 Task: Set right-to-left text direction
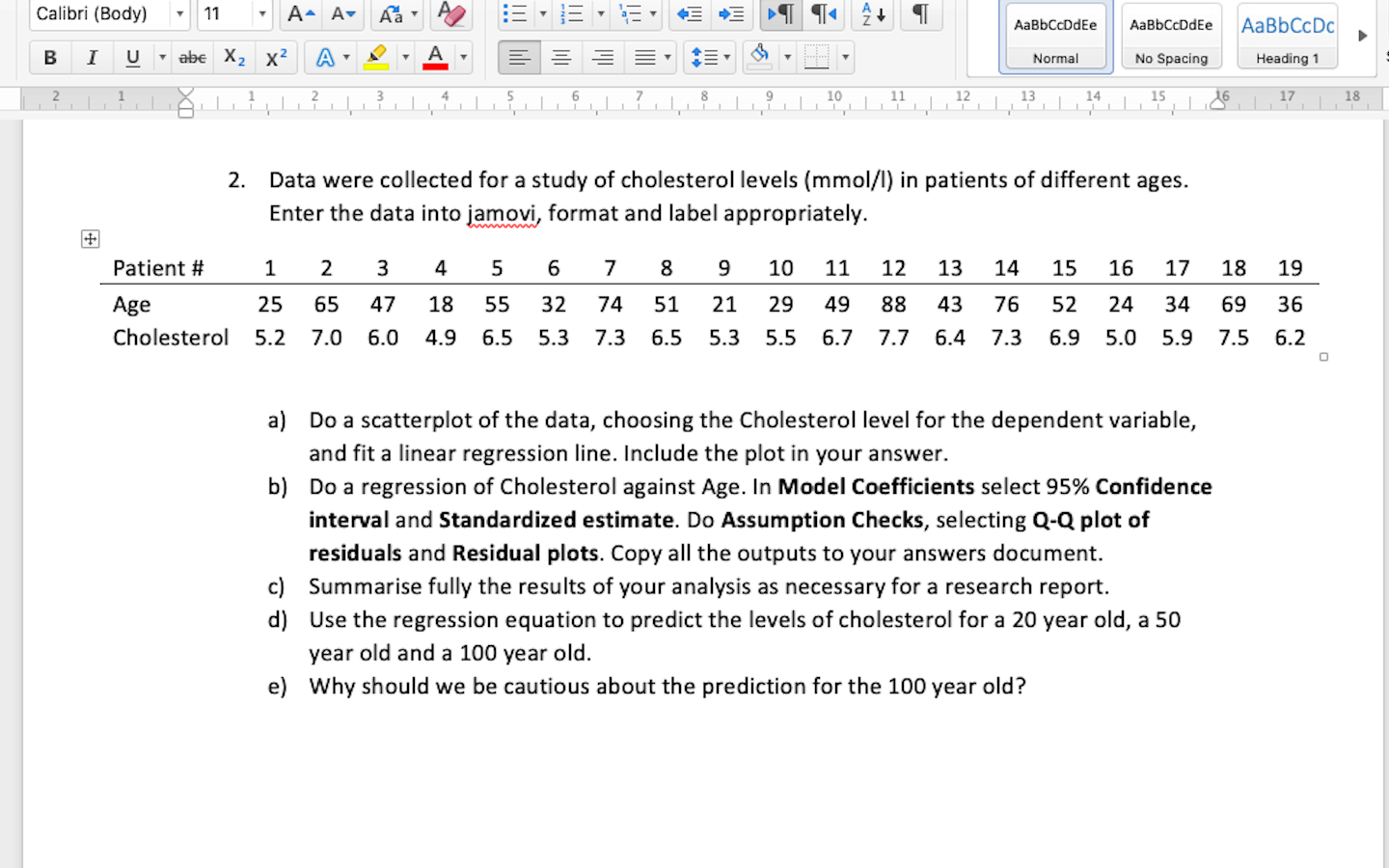click(x=823, y=14)
